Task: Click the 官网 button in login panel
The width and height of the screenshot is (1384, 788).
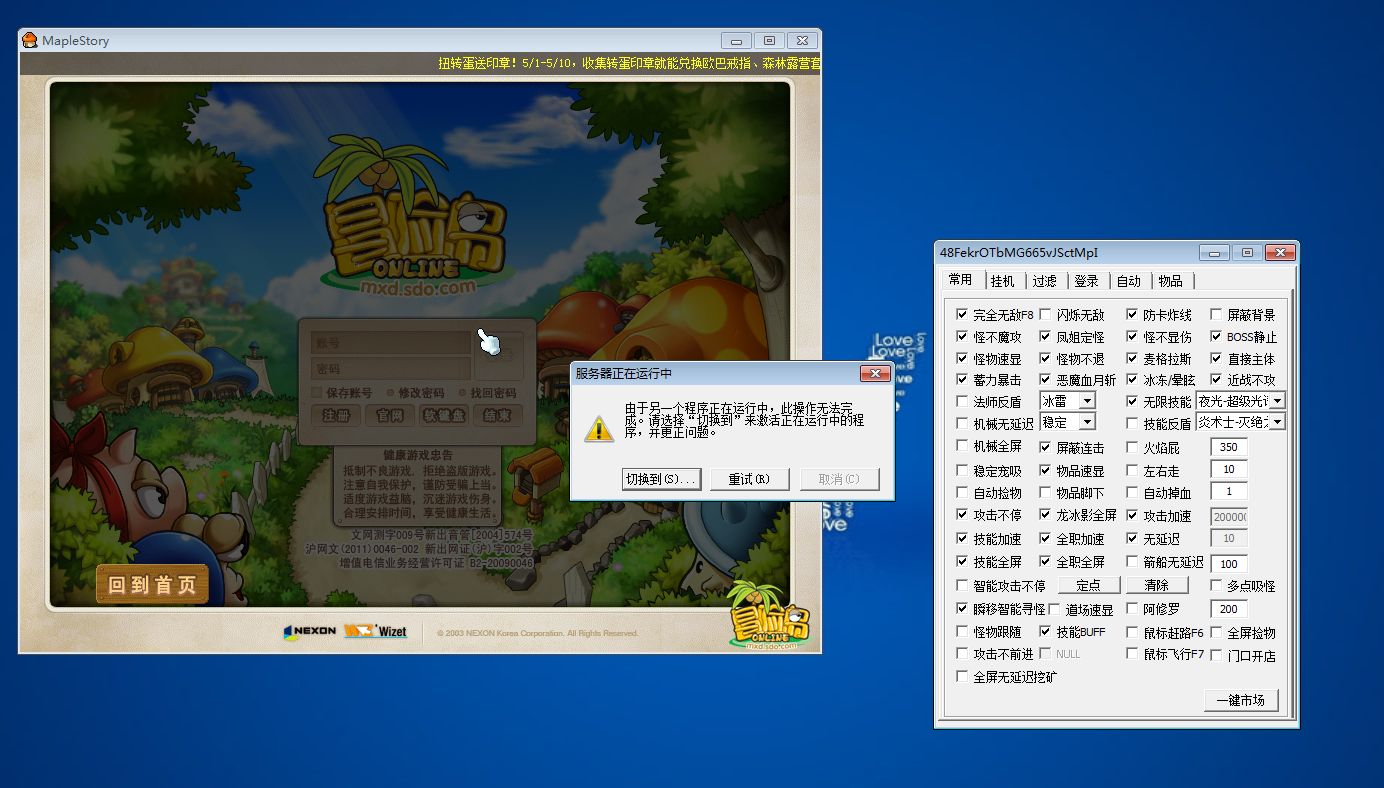Action: [x=390, y=415]
